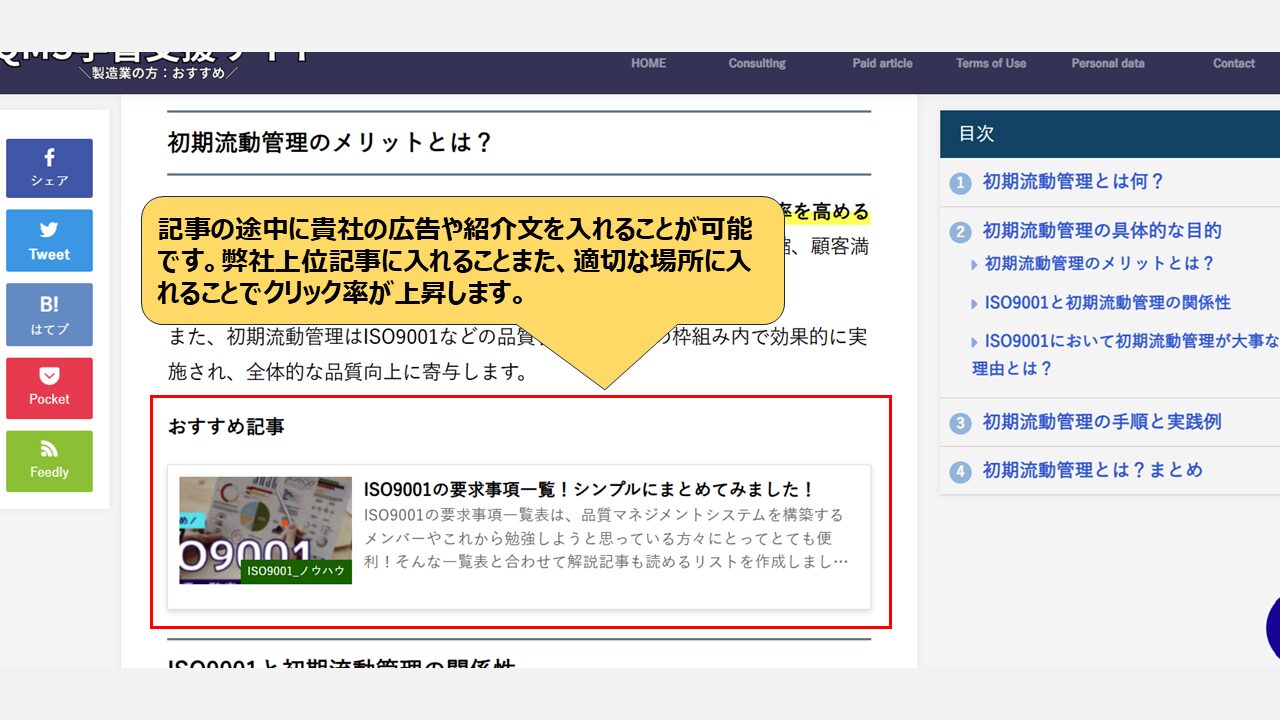Go to the Paid article page

pyautogui.click(x=882, y=63)
